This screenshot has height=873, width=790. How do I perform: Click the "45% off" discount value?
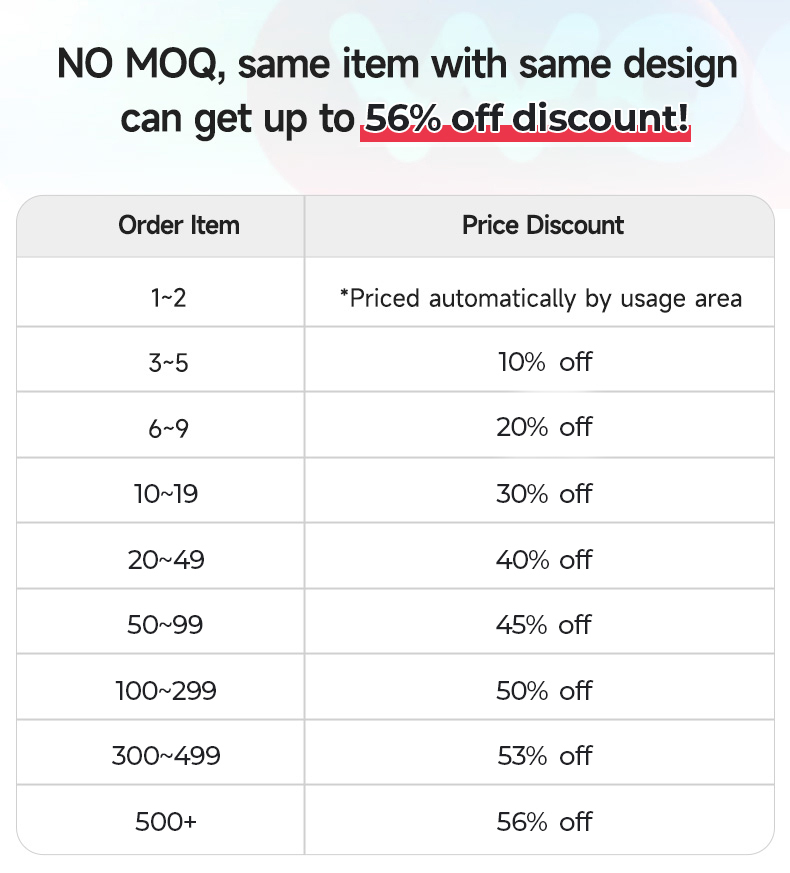[x=544, y=625]
